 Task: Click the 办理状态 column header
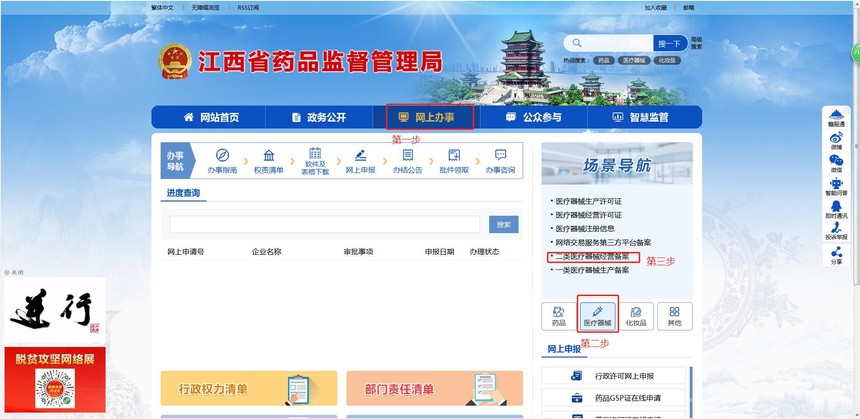click(x=484, y=252)
